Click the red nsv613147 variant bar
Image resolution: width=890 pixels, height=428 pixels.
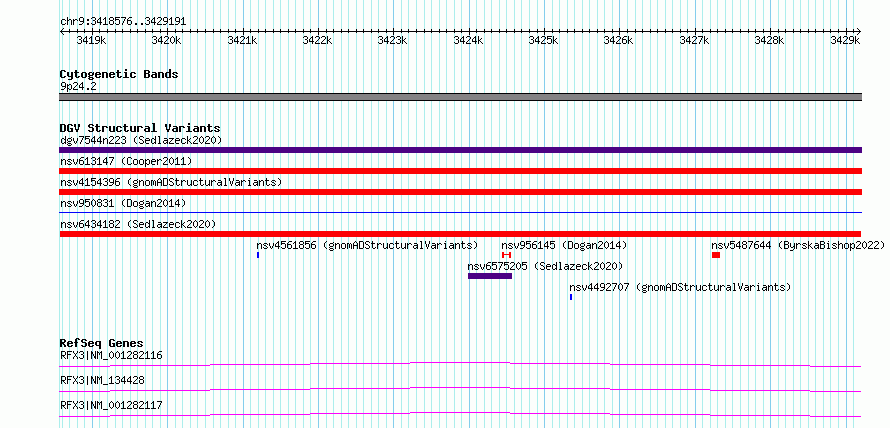(x=460, y=171)
